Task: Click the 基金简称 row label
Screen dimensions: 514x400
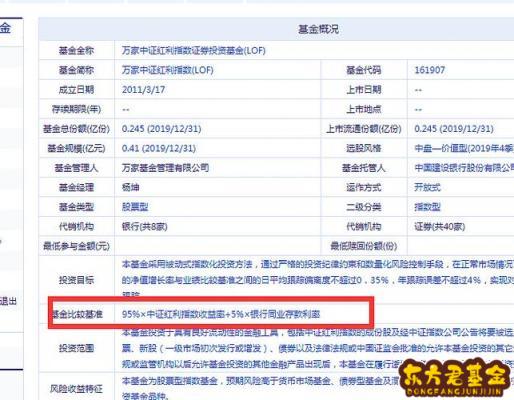Action: click(76, 70)
